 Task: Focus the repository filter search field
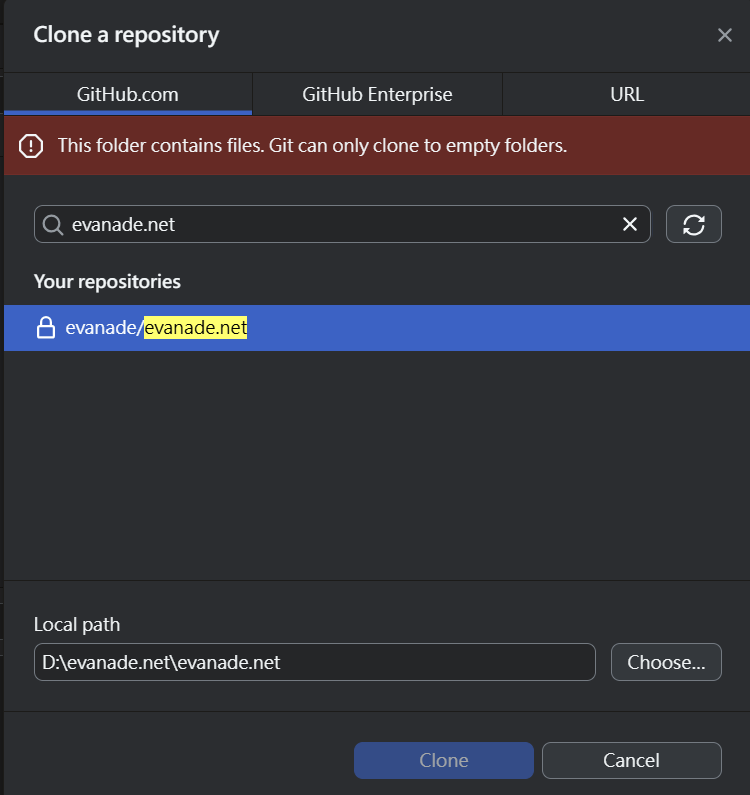click(342, 224)
